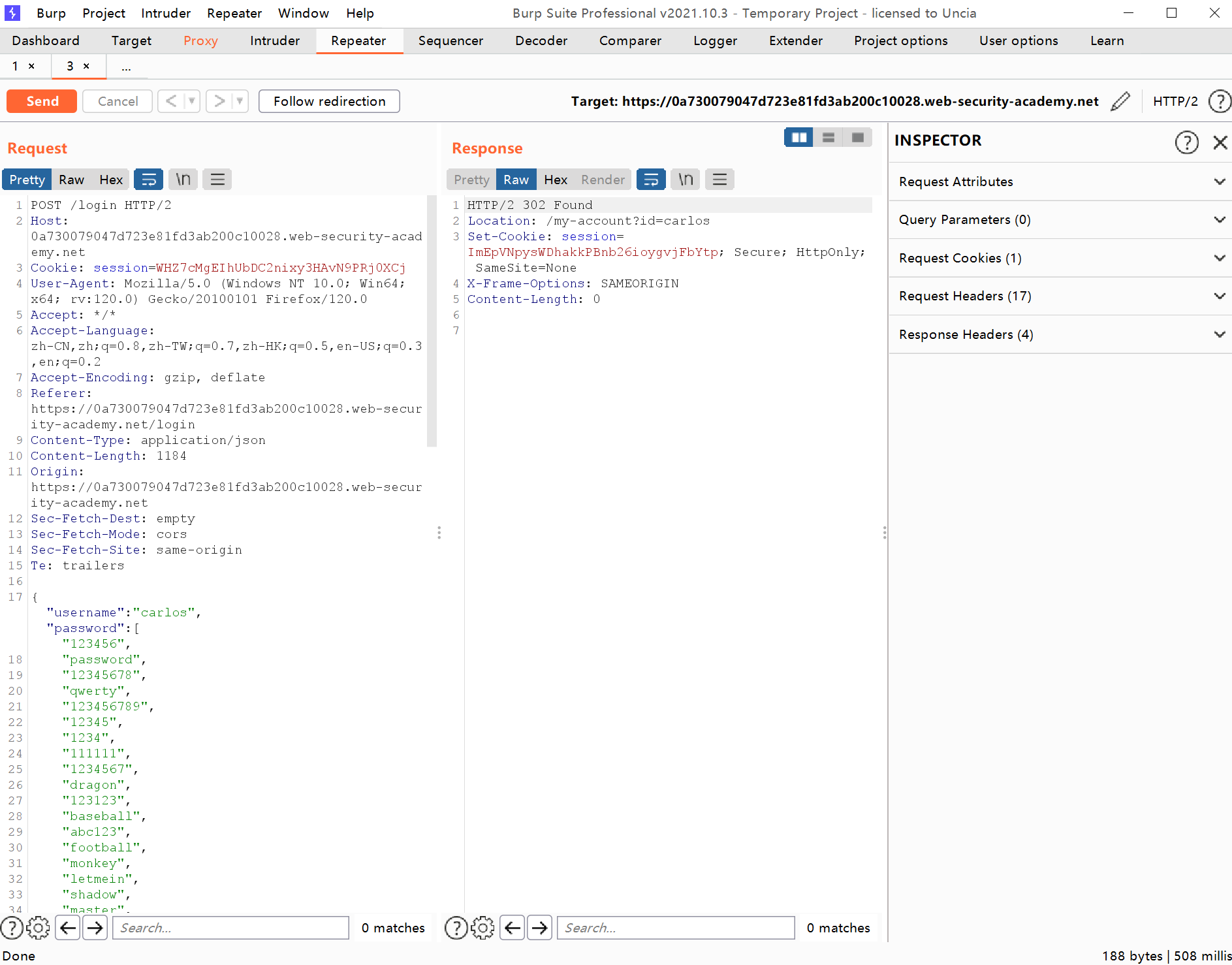Open request search settings gear
Viewport: 1232px width, 965px height.
tap(39, 928)
